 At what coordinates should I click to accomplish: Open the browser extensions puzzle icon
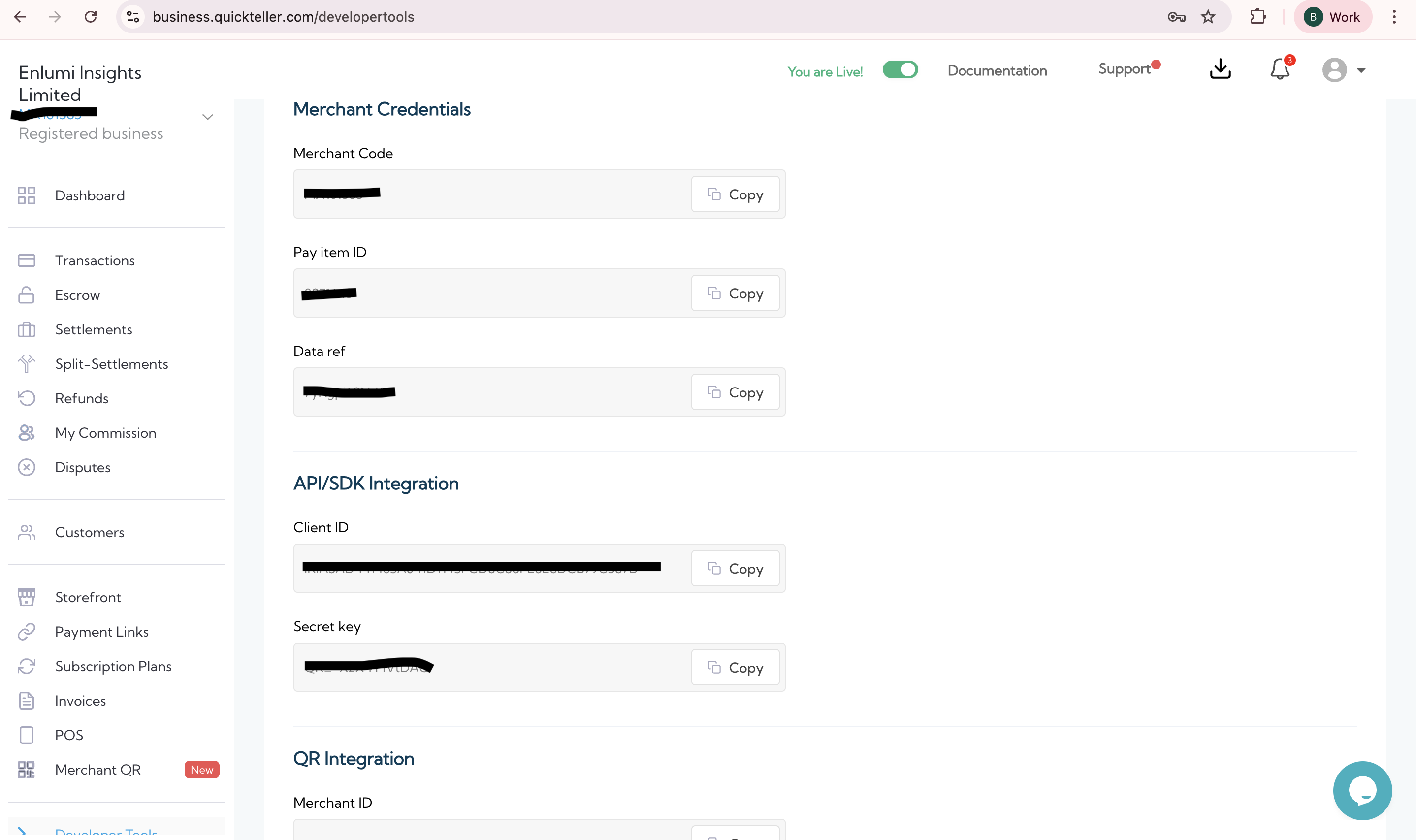coord(1257,17)
